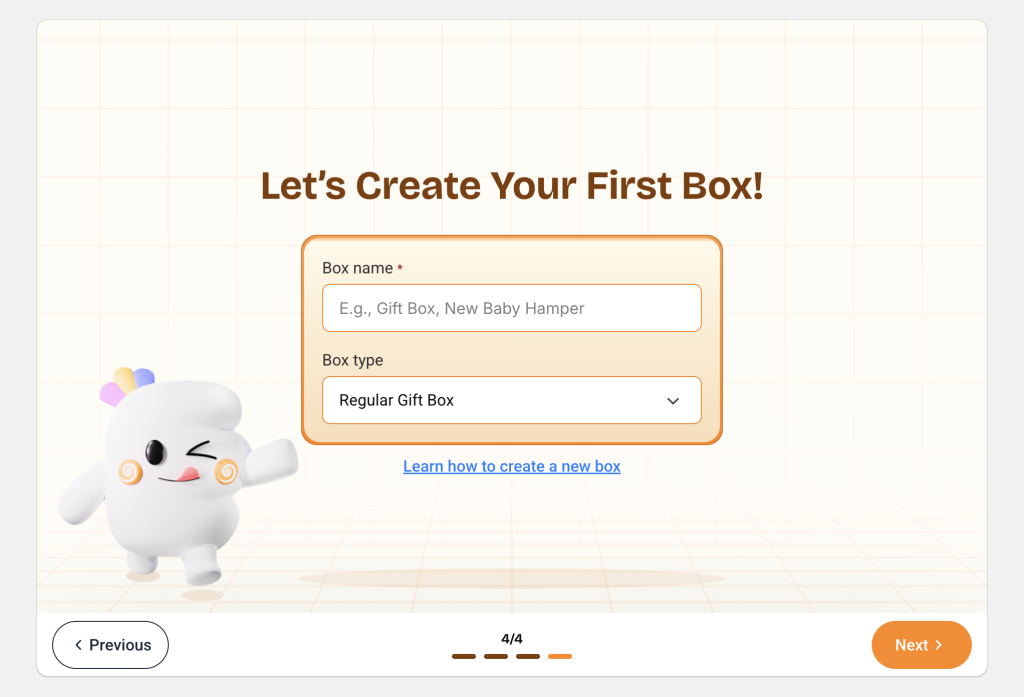Click the red required asterisk by Box name
This screenshot has height=697, width=1024.
(x=400, y=268)
